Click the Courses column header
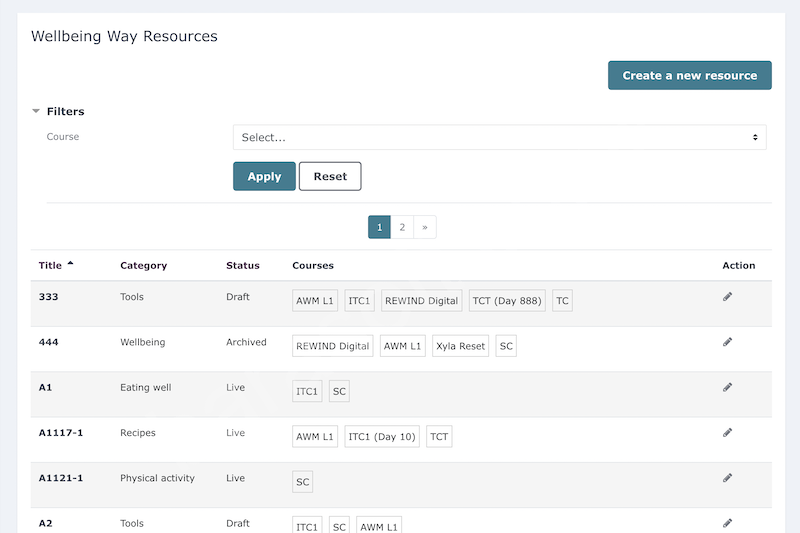The image size is (800, 533). click(313, 265)
